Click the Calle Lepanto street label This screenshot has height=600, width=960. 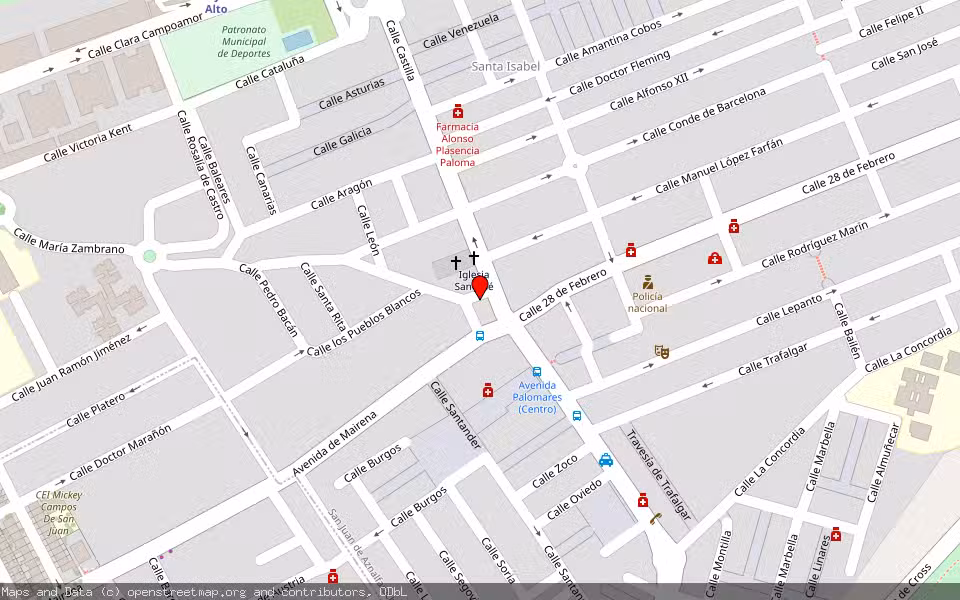tap(789, 310)
